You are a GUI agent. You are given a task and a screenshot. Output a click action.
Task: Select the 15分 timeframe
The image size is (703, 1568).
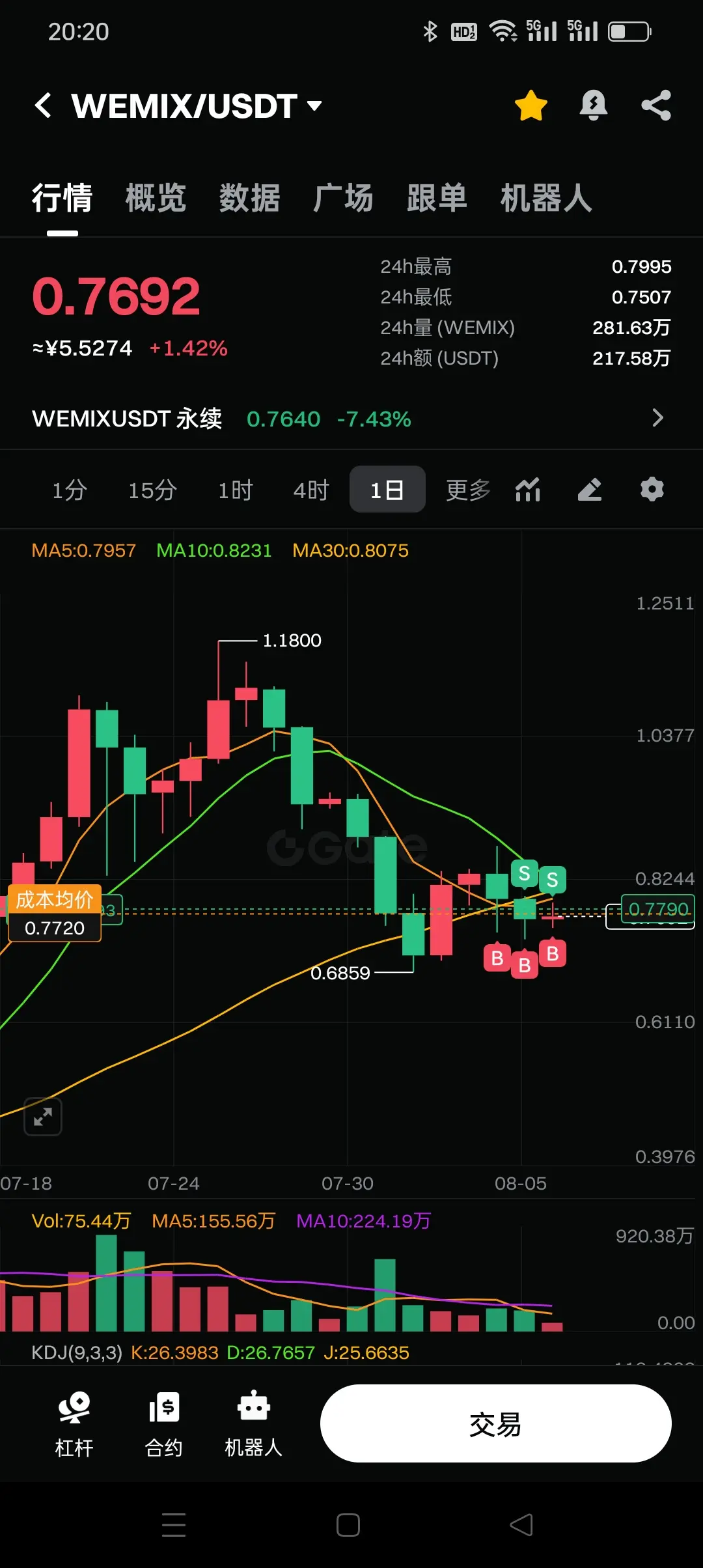(152, 490)
